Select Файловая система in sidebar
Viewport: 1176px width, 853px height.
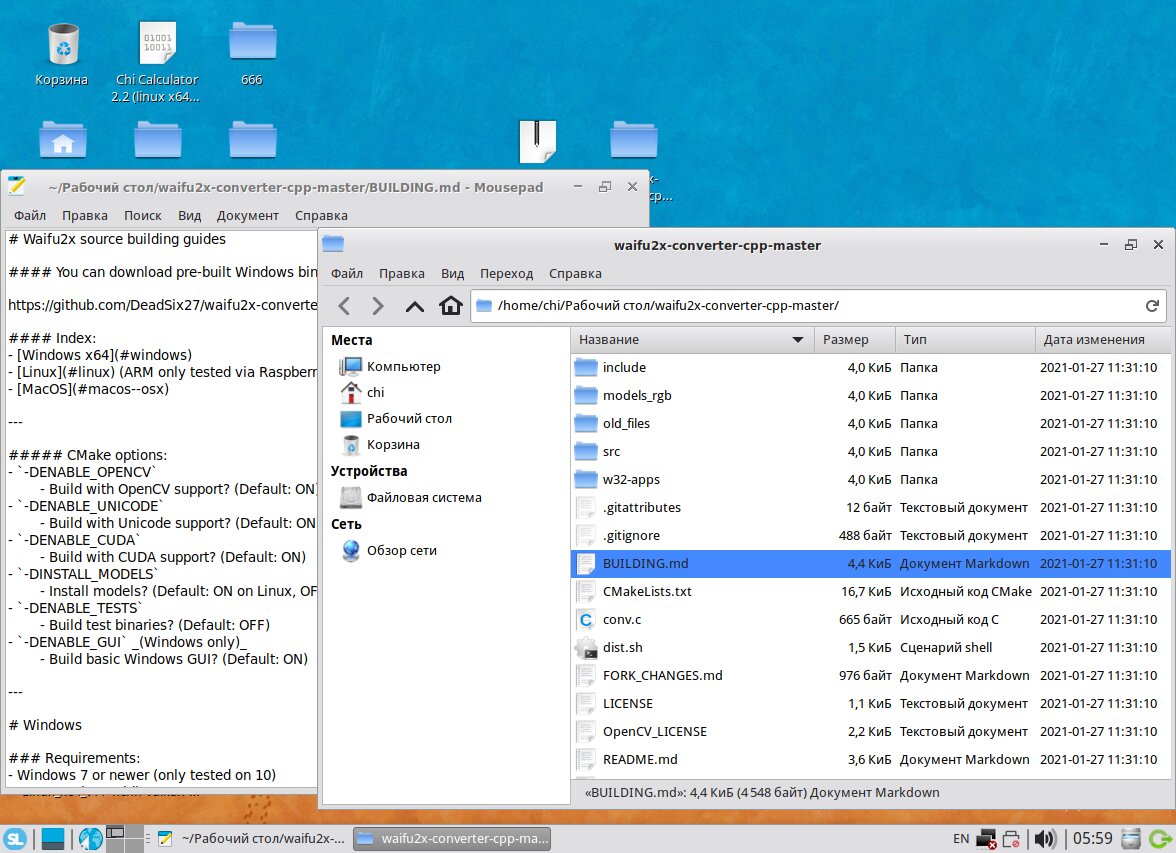click(x=423, y=498)
